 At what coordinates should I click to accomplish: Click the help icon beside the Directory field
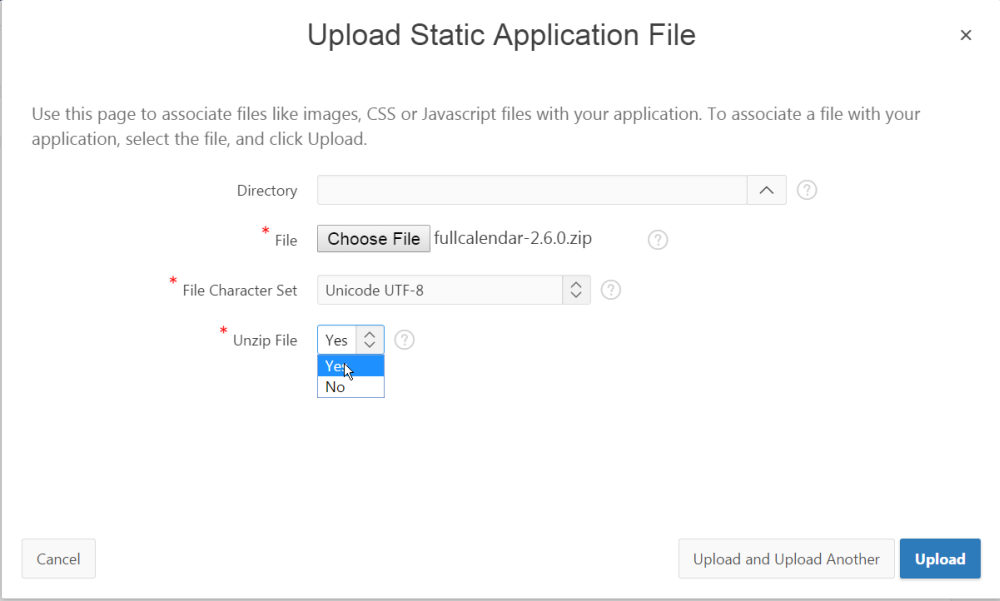click(806, 189)
